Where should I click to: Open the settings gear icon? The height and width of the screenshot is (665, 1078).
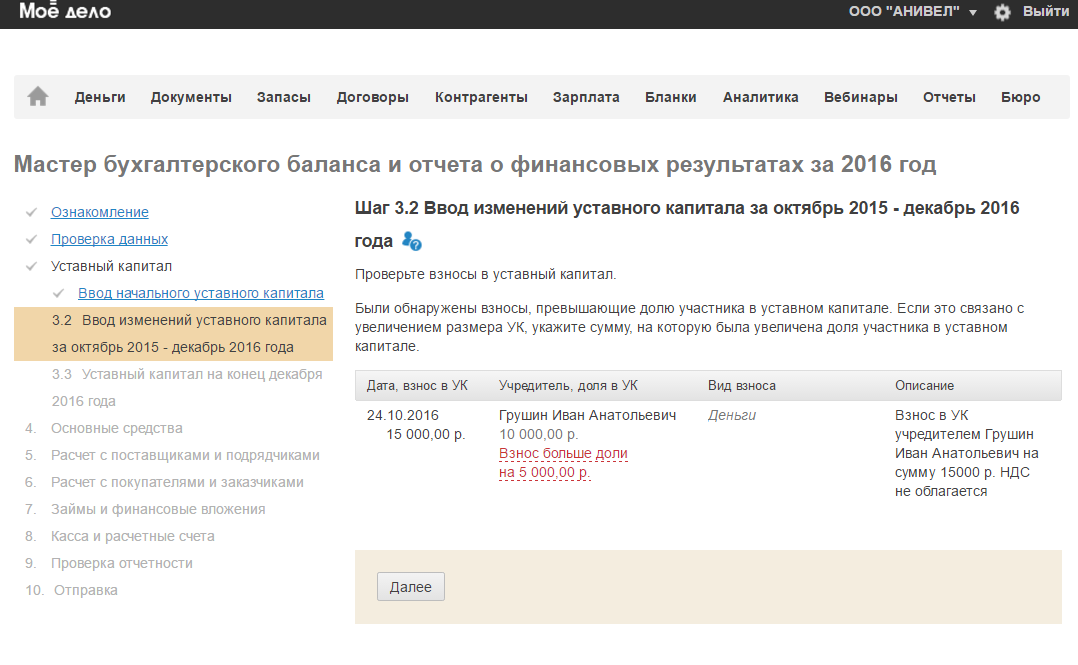point(1002,12)
